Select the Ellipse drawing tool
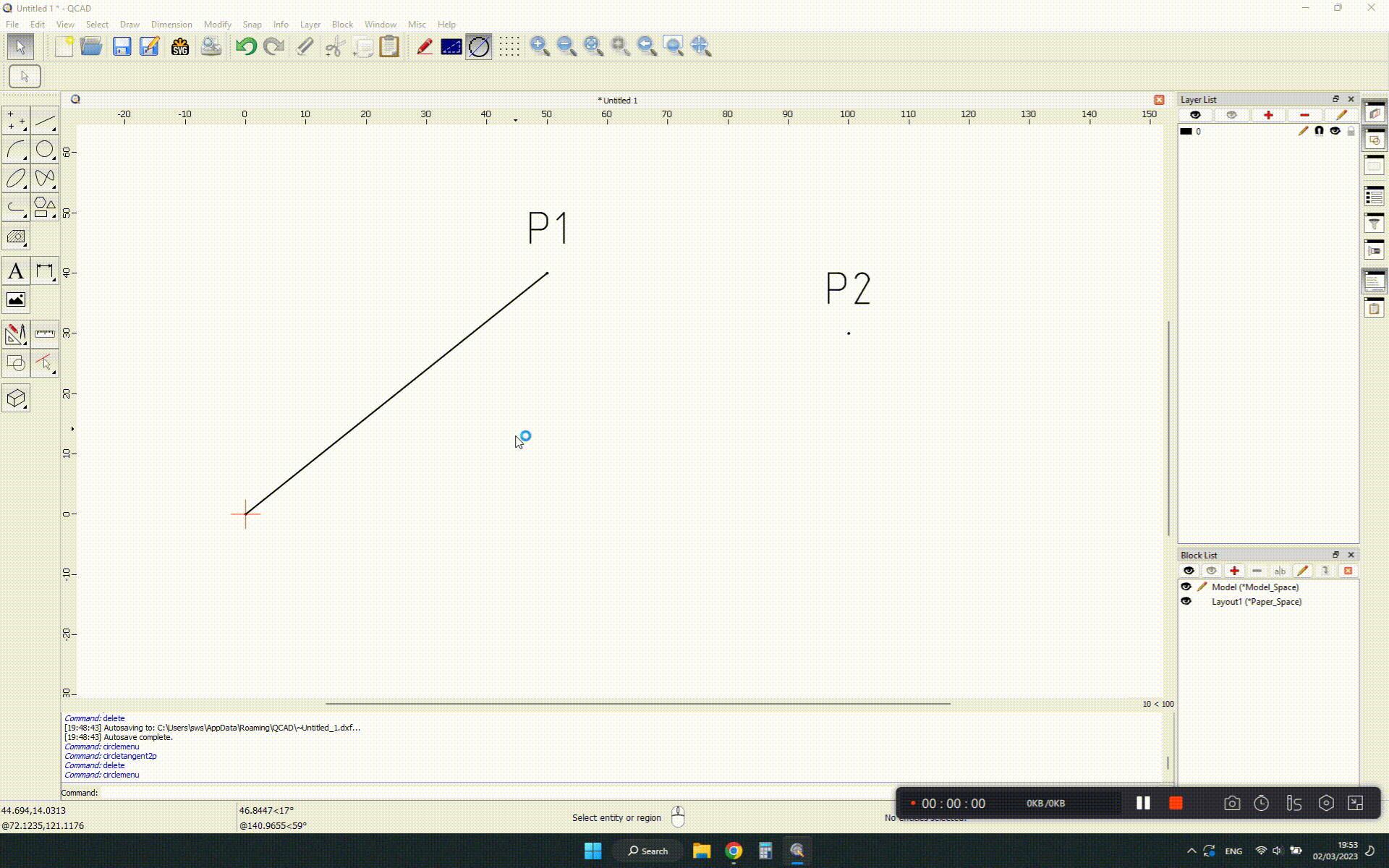The height and width of the screenshot is (868, 1389). click(16, 179)
